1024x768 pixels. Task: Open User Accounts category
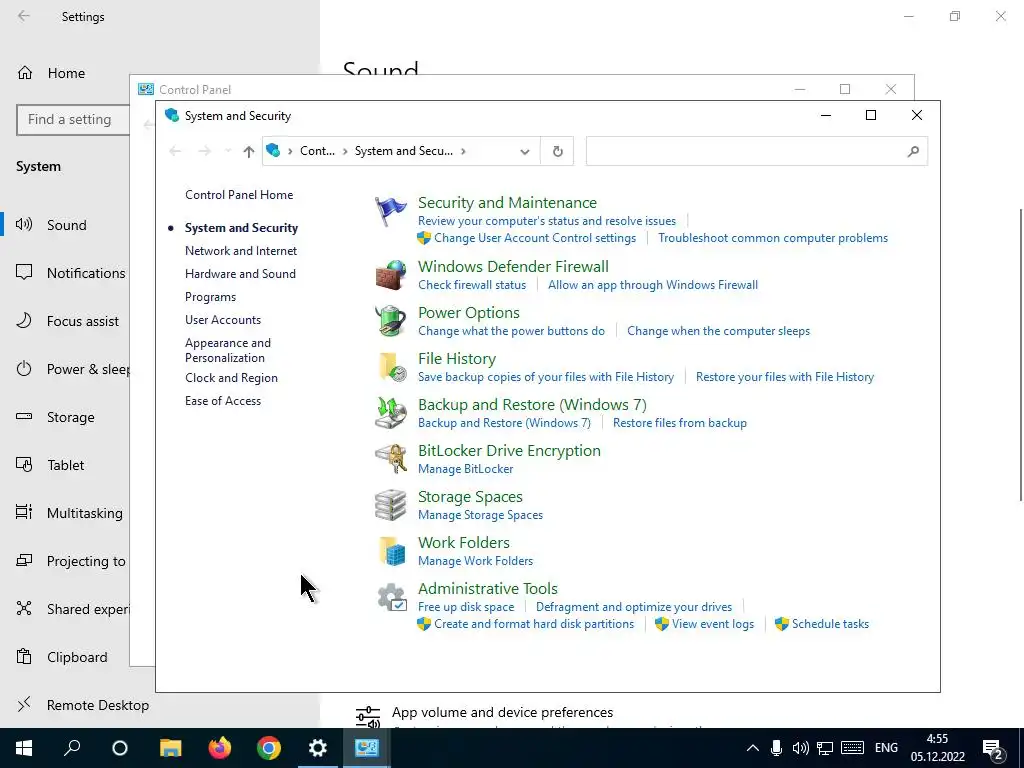point(223,320)
